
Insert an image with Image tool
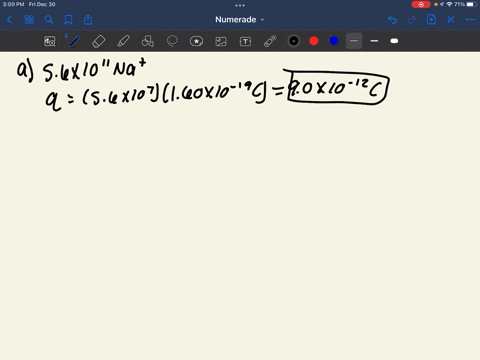221,41
